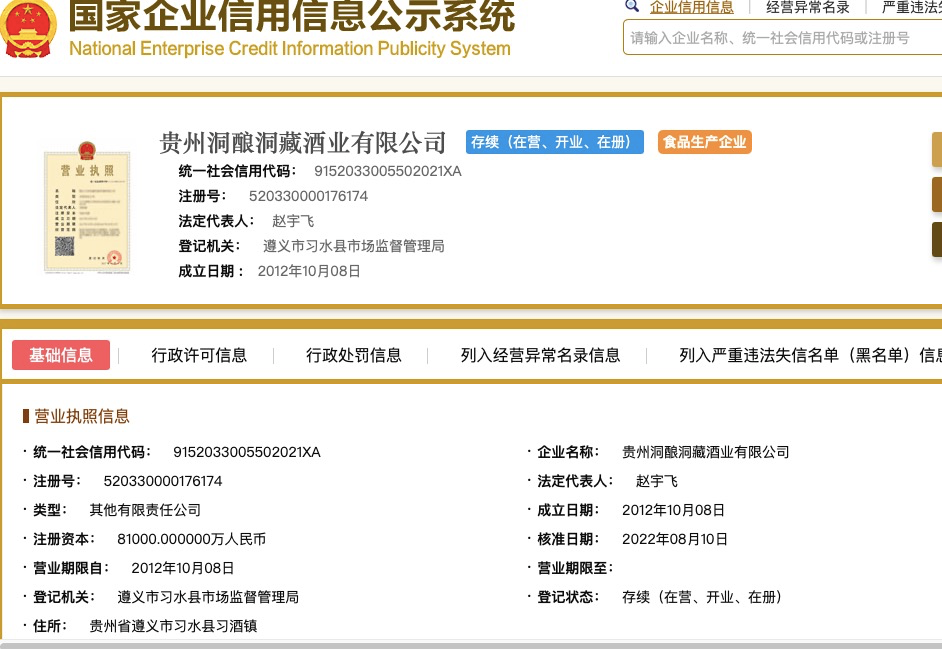Switch to the 行政处罚信息 tab

354,355
